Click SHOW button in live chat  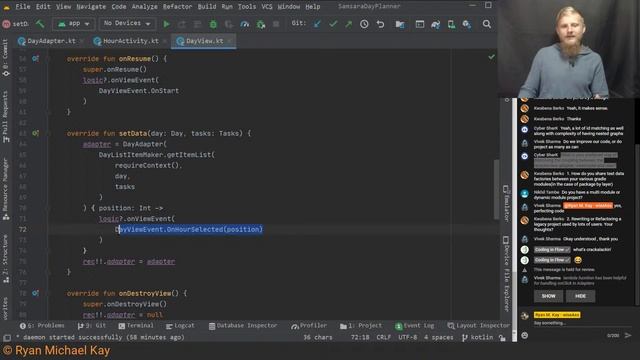(548, 296)
